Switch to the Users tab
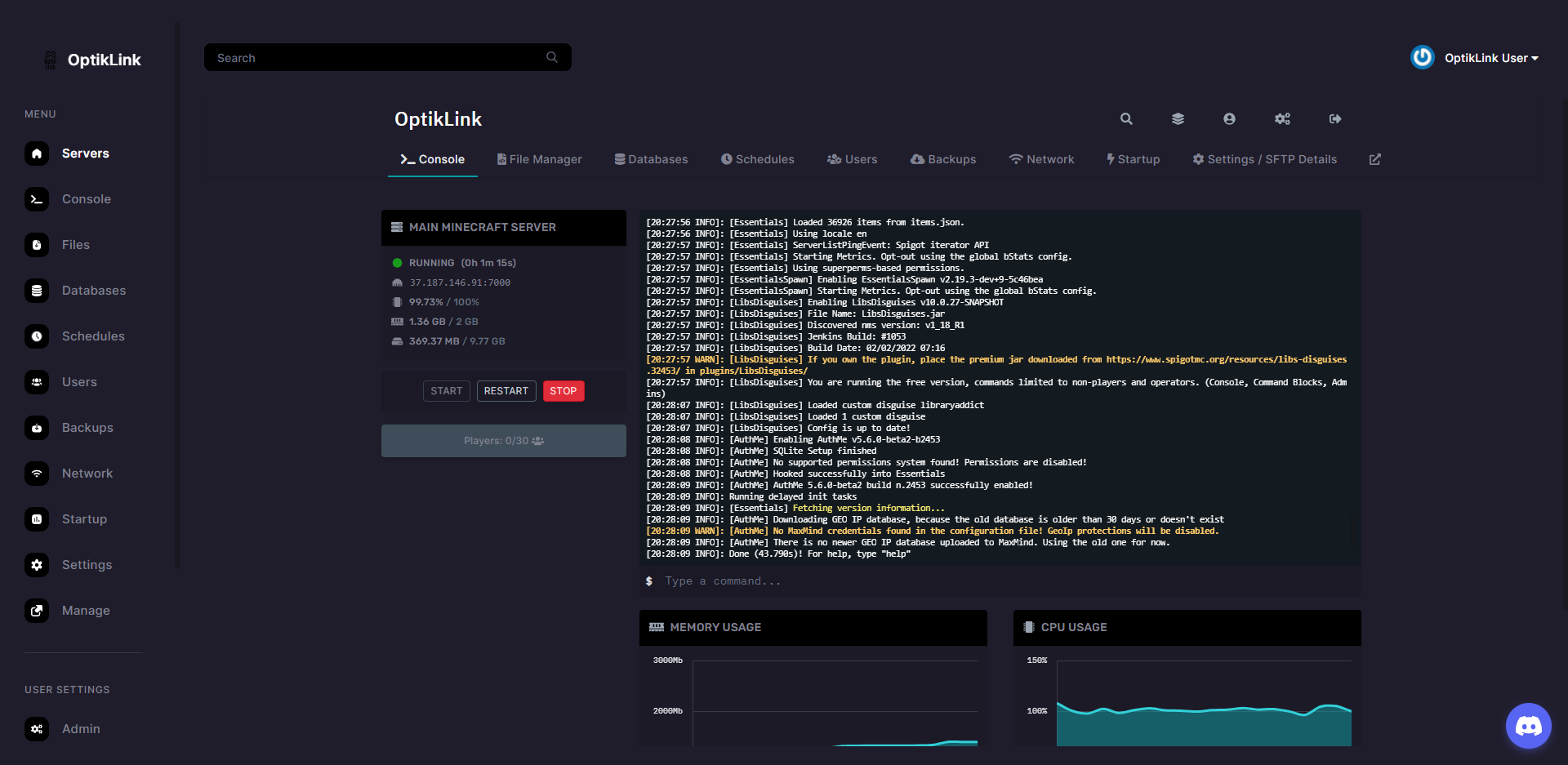1568x765 pixels. (852, 159)
